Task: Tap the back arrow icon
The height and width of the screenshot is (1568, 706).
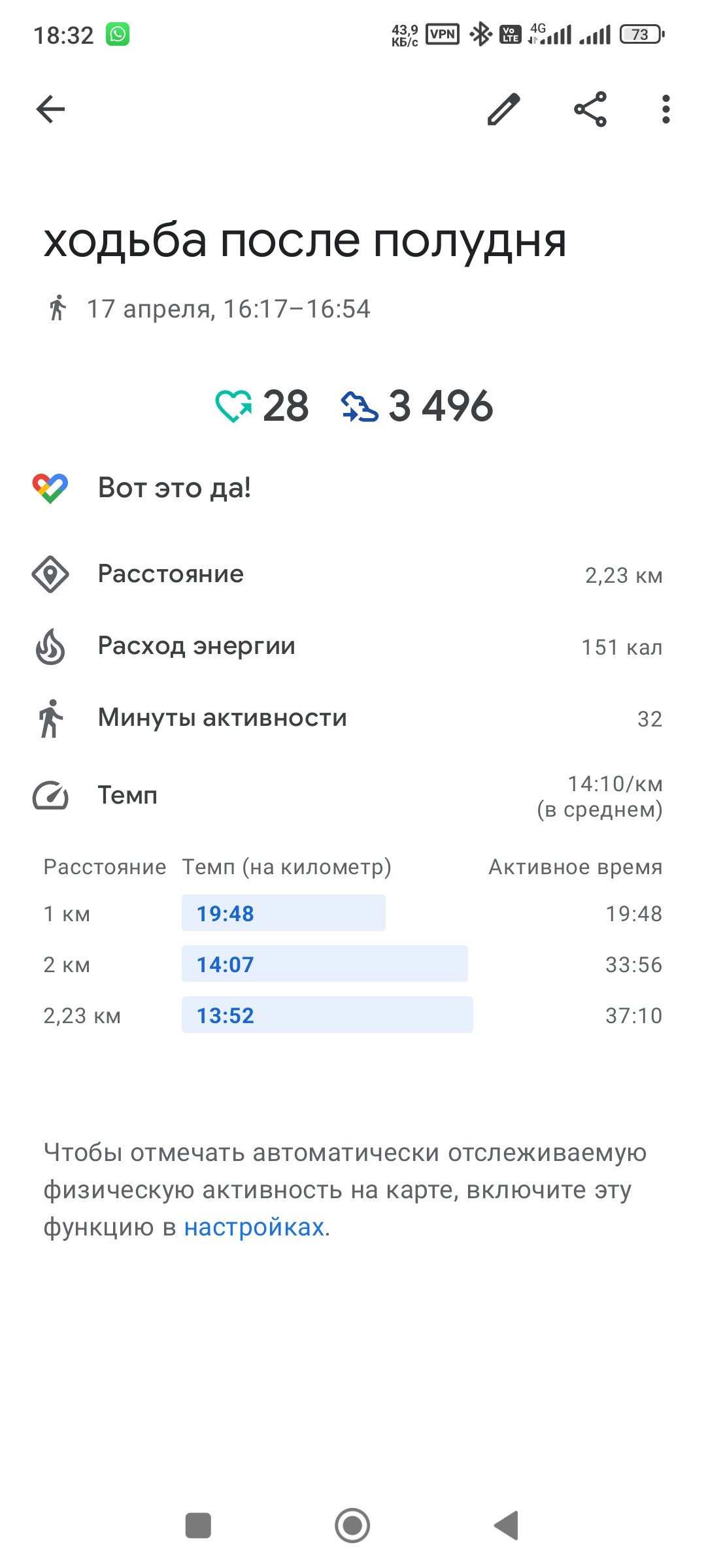Action: pos(50,109)
